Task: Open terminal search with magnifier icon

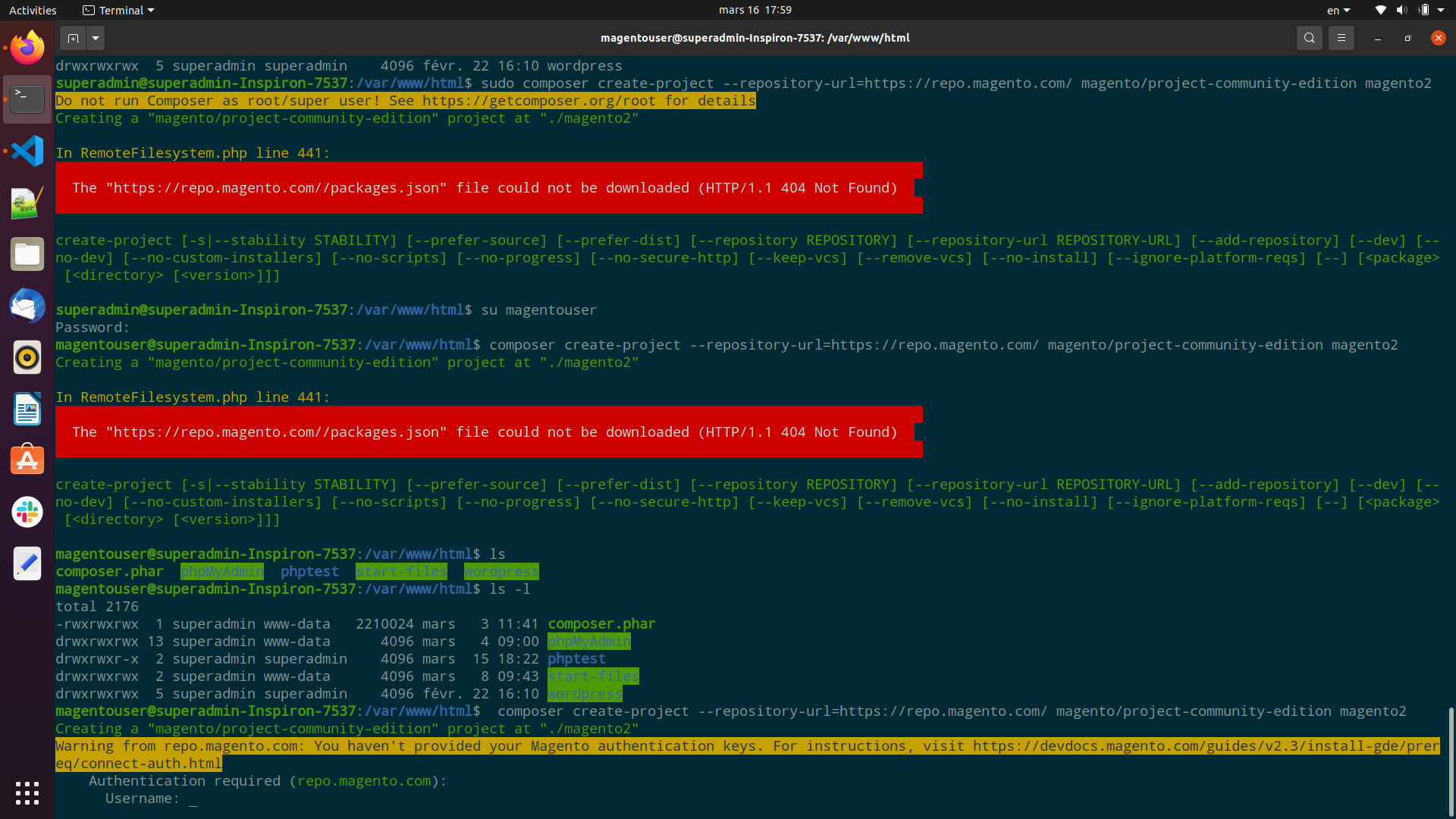Action: click(x=1309, y=38)
